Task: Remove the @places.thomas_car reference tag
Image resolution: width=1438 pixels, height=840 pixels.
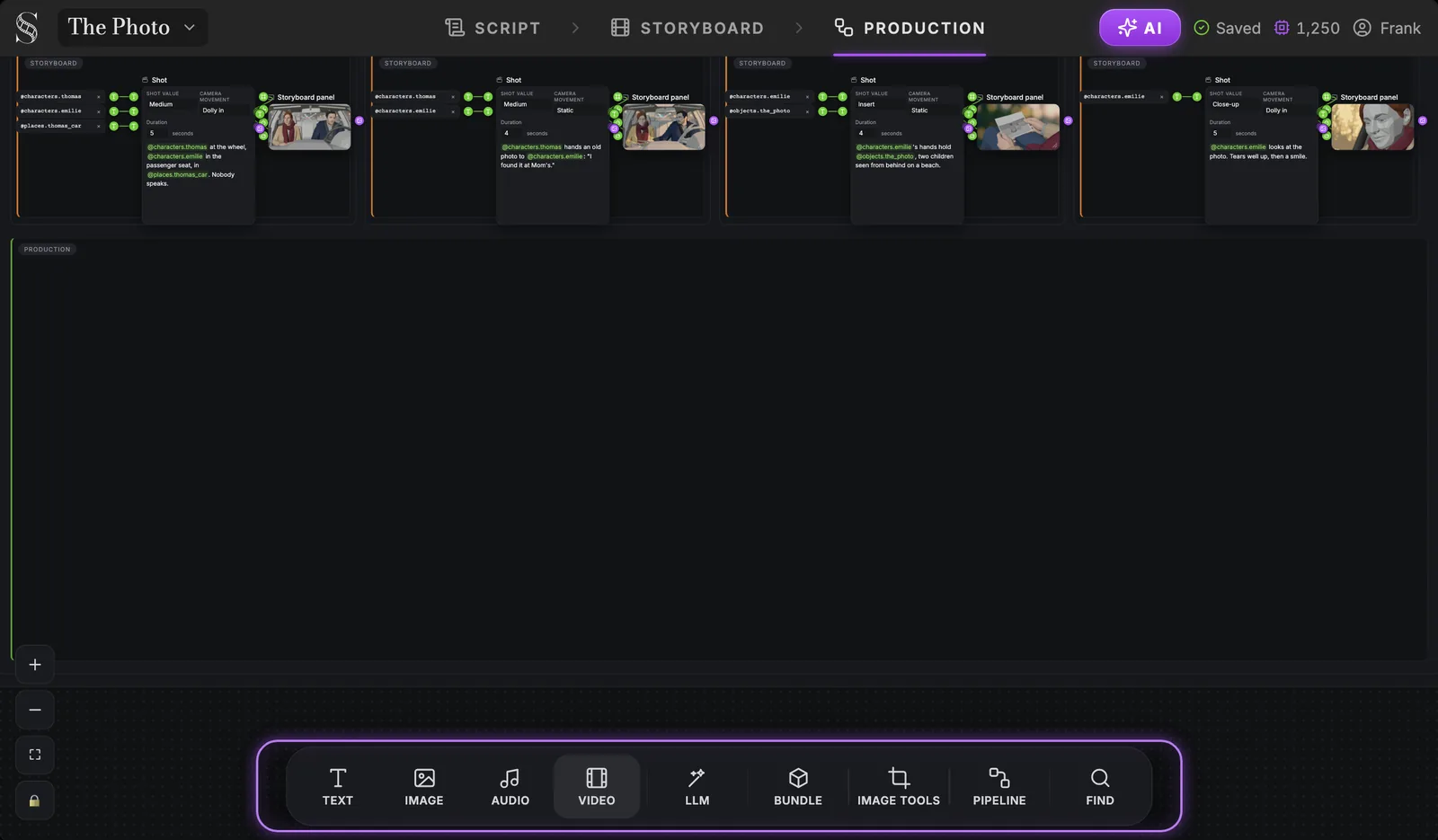Action: tap(99, 126)
